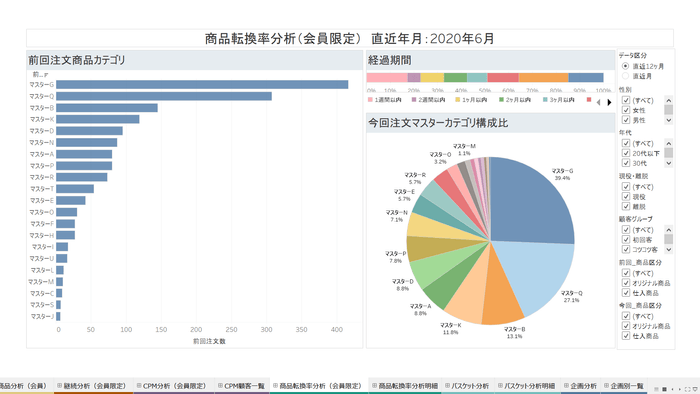Toggle コツコツ客 checkbox
The image size is (700, 394).
click(626, 249)
